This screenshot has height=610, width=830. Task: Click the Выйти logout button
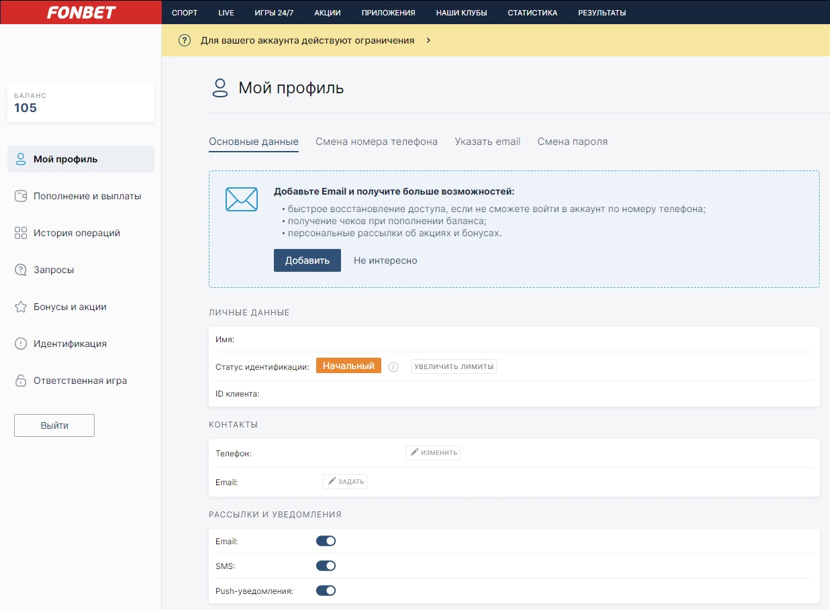(54, 425)
